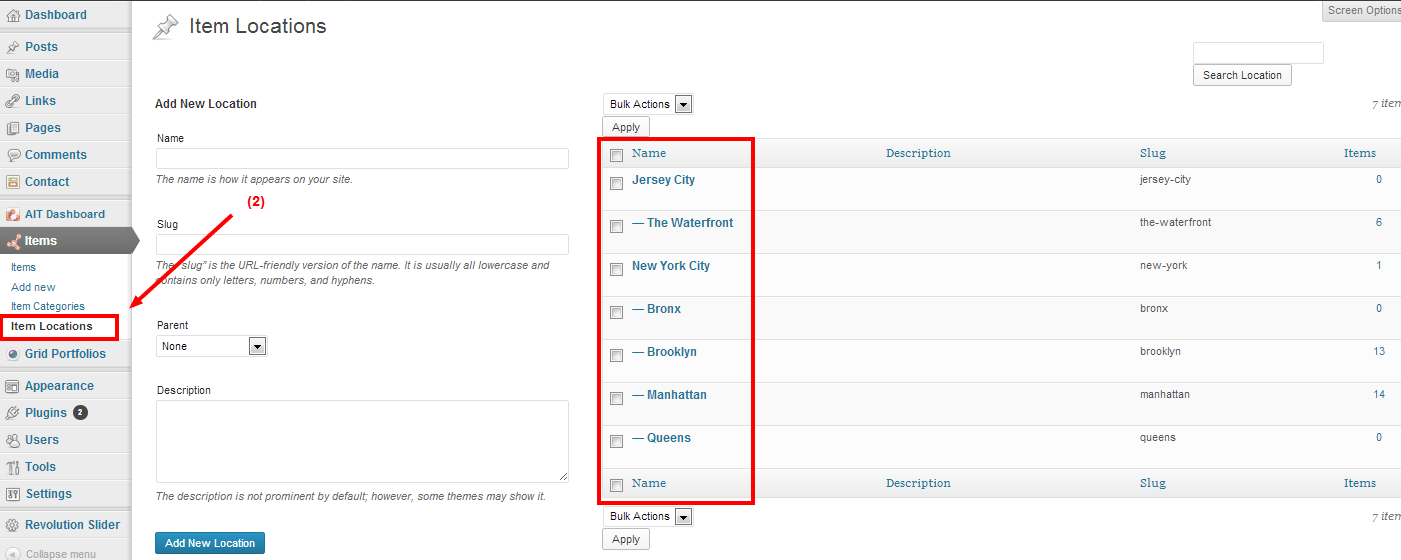Screen dimensions: 1401x560
Task: Click the Plugins plug icon
Action: click(13, 413)
